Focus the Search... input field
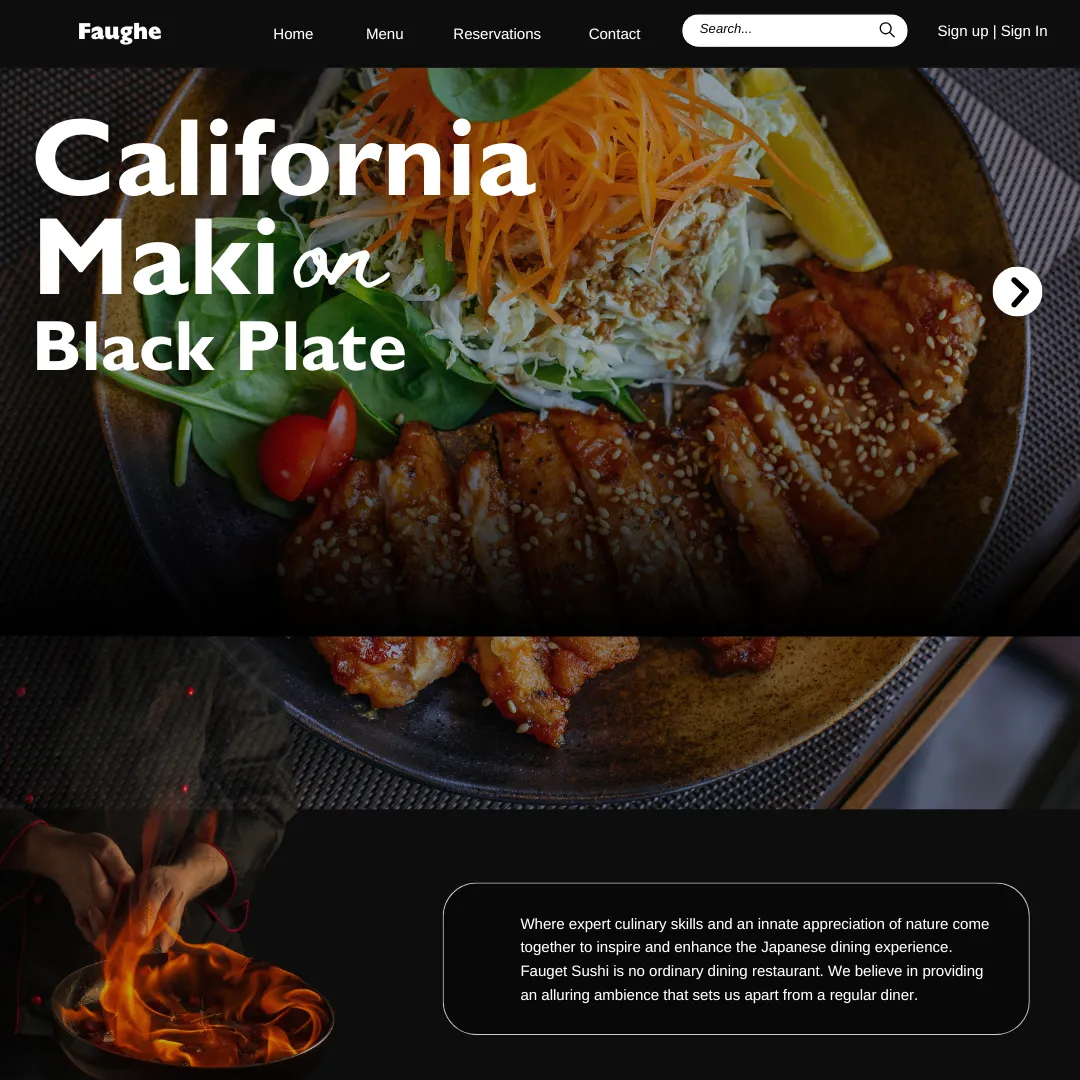The height and width of the screenshot is (1080, 1080). [x=794, y=30]
